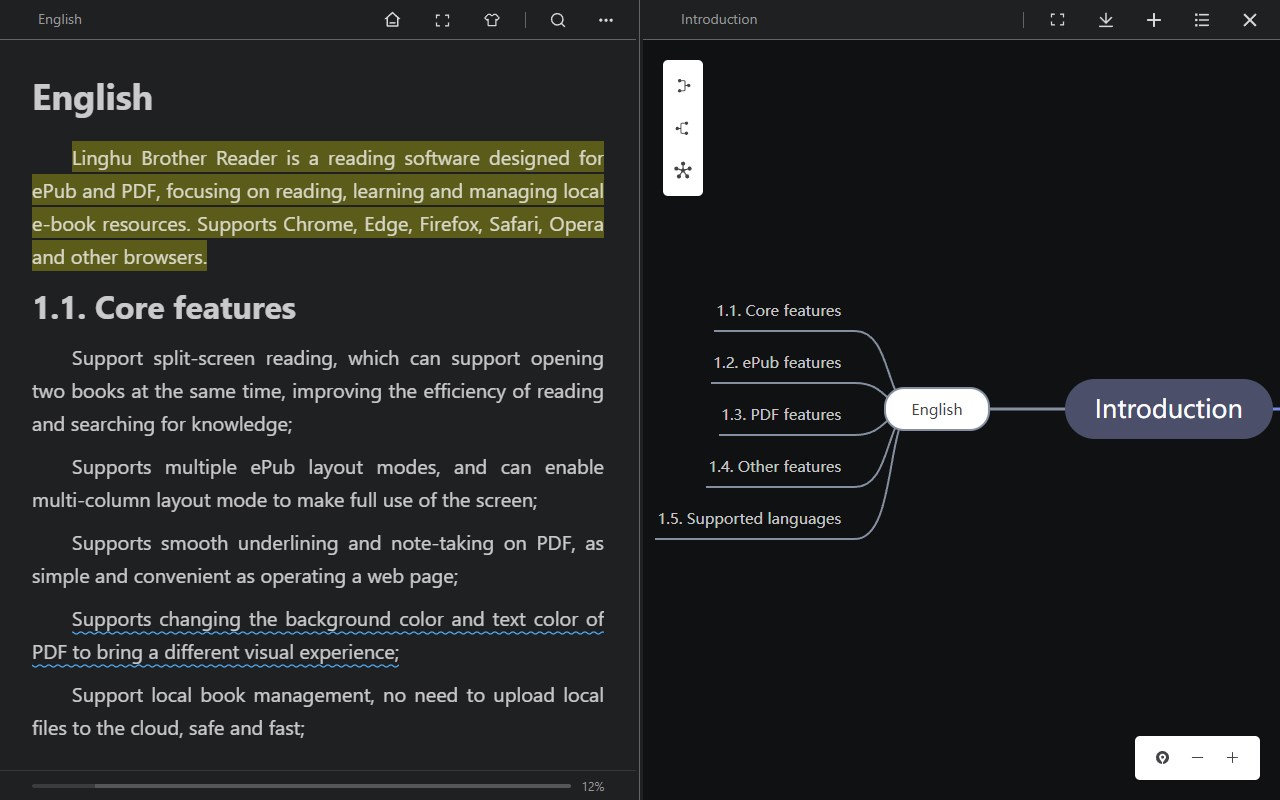Jump to 1.1. Core features node
Viewport: 1280px width, 800px height.
pos(778,311)
